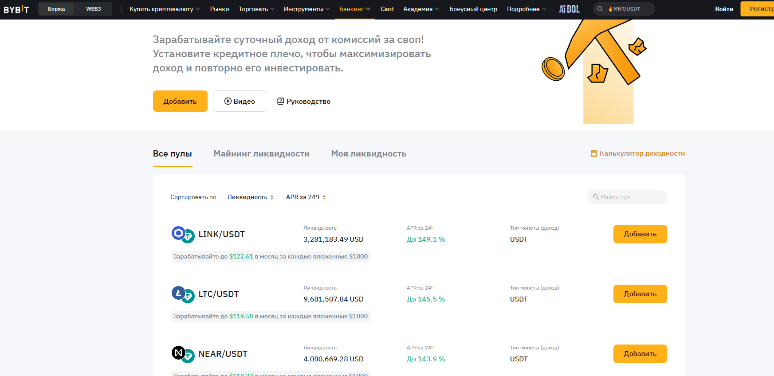This screenshot has height=376, width=774.
Task: Open Калькулятор доходности link
Action: coord(638,153)
